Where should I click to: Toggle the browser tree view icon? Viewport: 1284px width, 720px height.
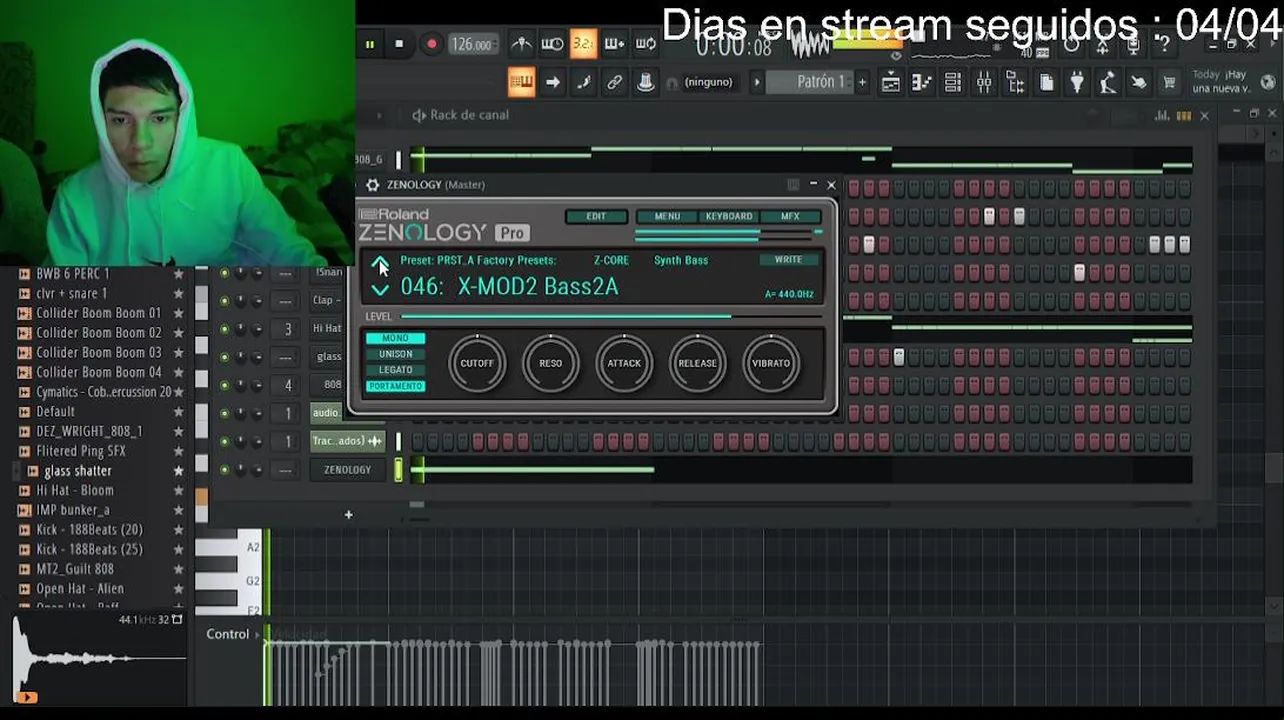coord(1015,83)
